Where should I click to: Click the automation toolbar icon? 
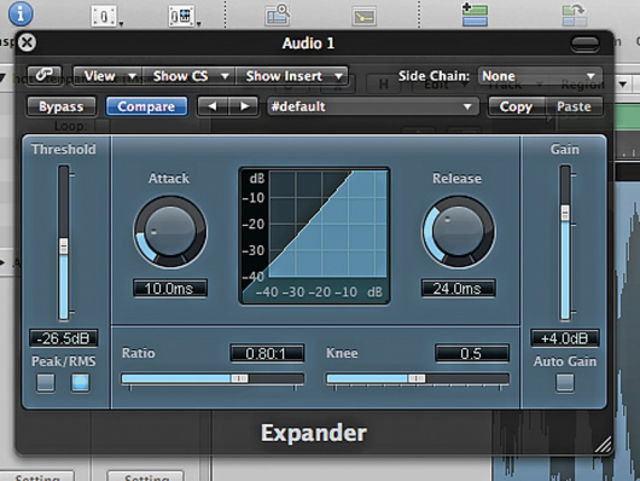pyautogui.click(x=364, y=17)
